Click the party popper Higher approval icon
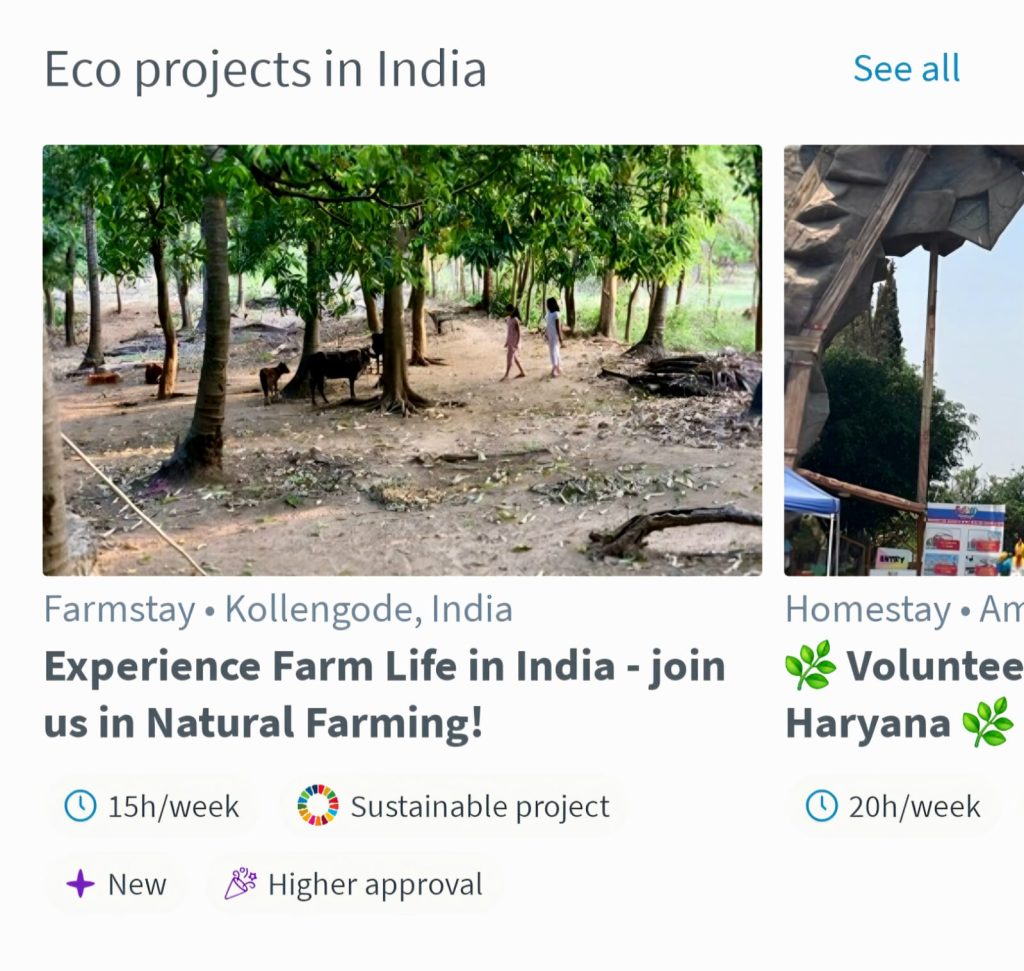Screen dimensions: 1024x971 tap(240, 883)
